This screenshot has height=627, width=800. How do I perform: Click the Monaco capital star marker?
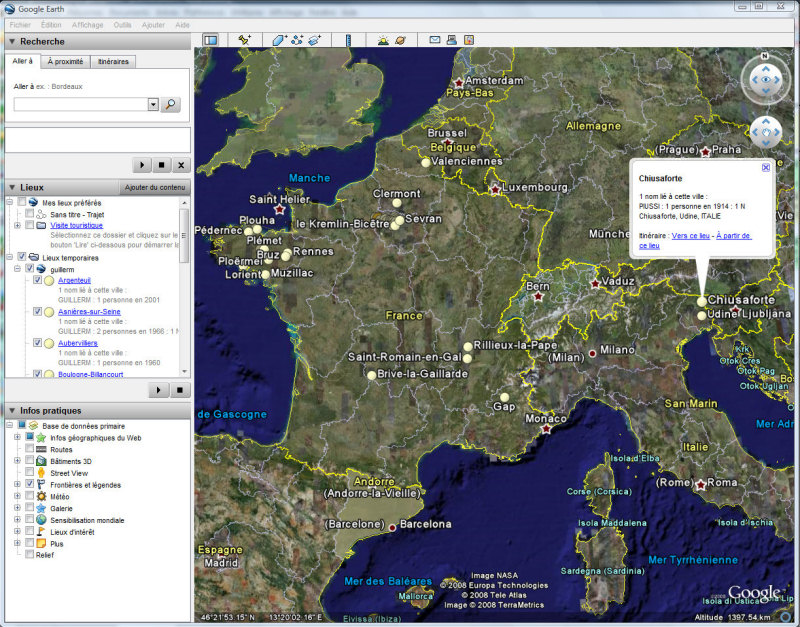click(x=546, y=429)
